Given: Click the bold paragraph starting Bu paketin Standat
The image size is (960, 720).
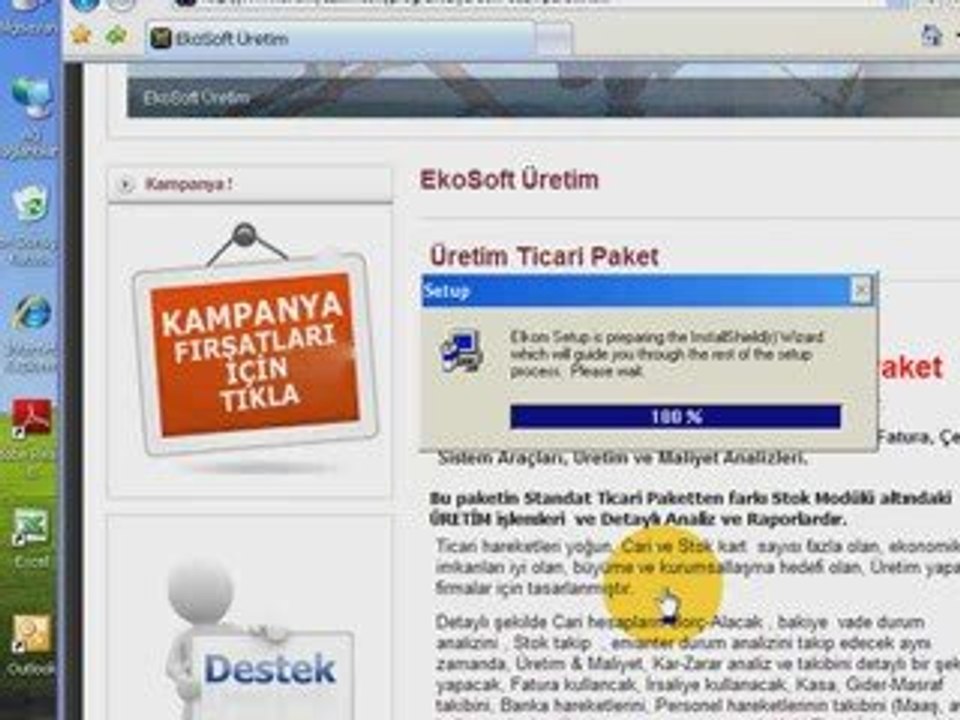Looking at the screenshot, I should (x=692, y=508).
